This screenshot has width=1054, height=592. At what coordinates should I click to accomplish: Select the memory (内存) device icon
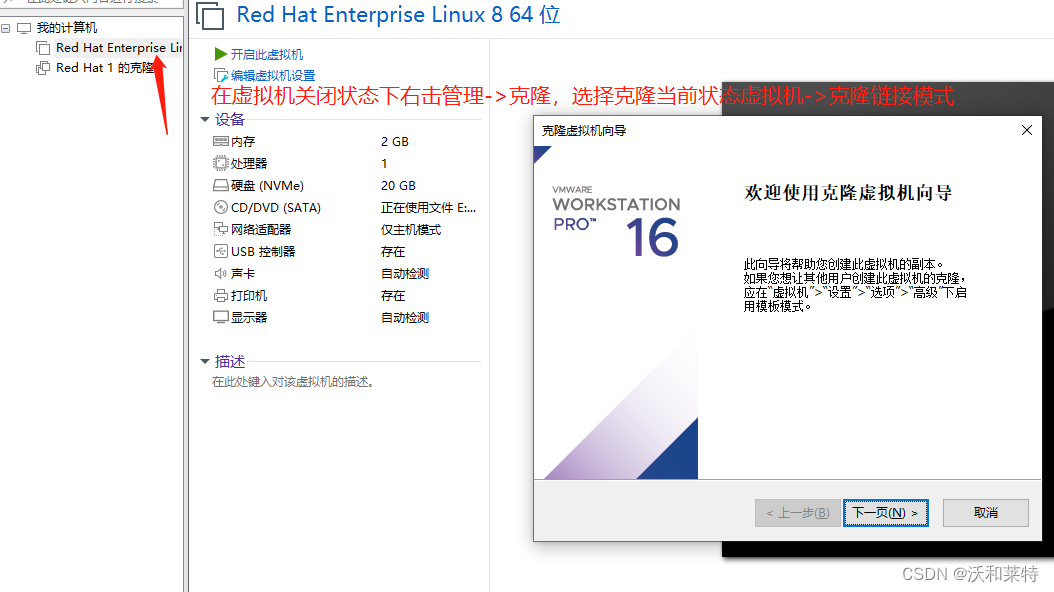[220, 141]
